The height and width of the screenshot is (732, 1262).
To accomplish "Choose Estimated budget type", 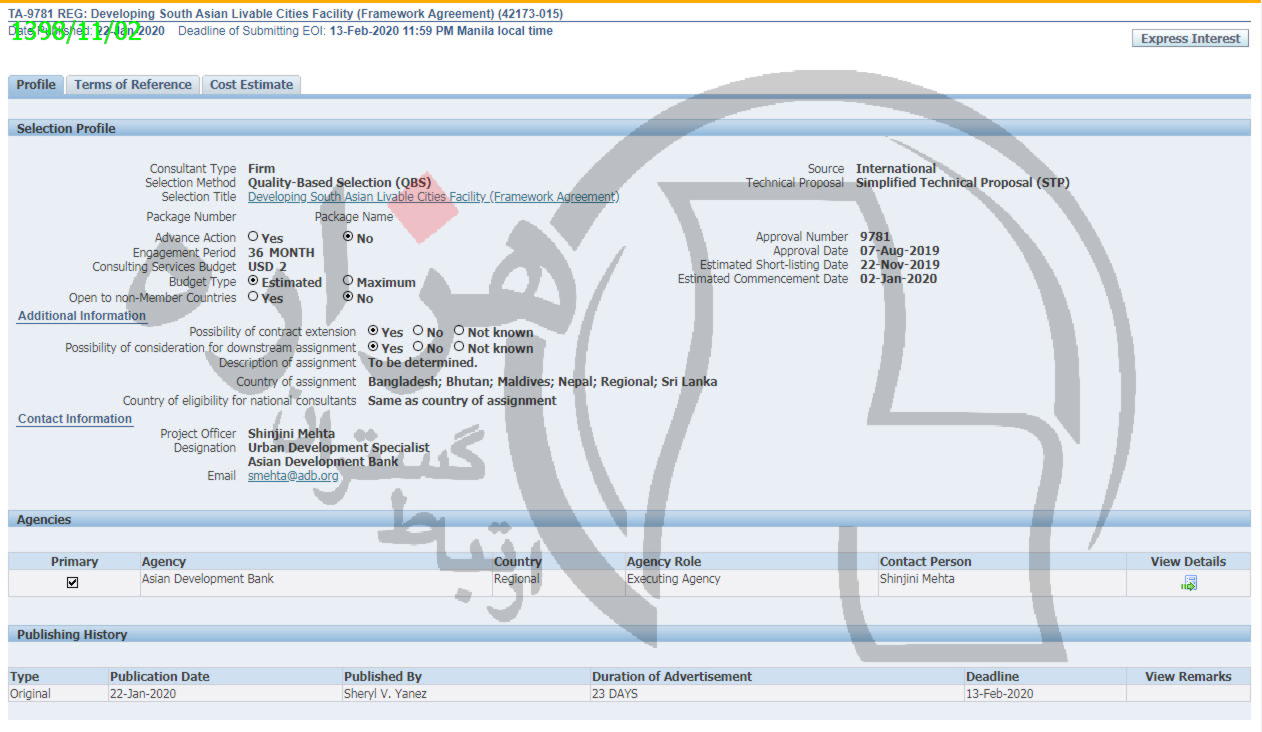I will (253, 281).
